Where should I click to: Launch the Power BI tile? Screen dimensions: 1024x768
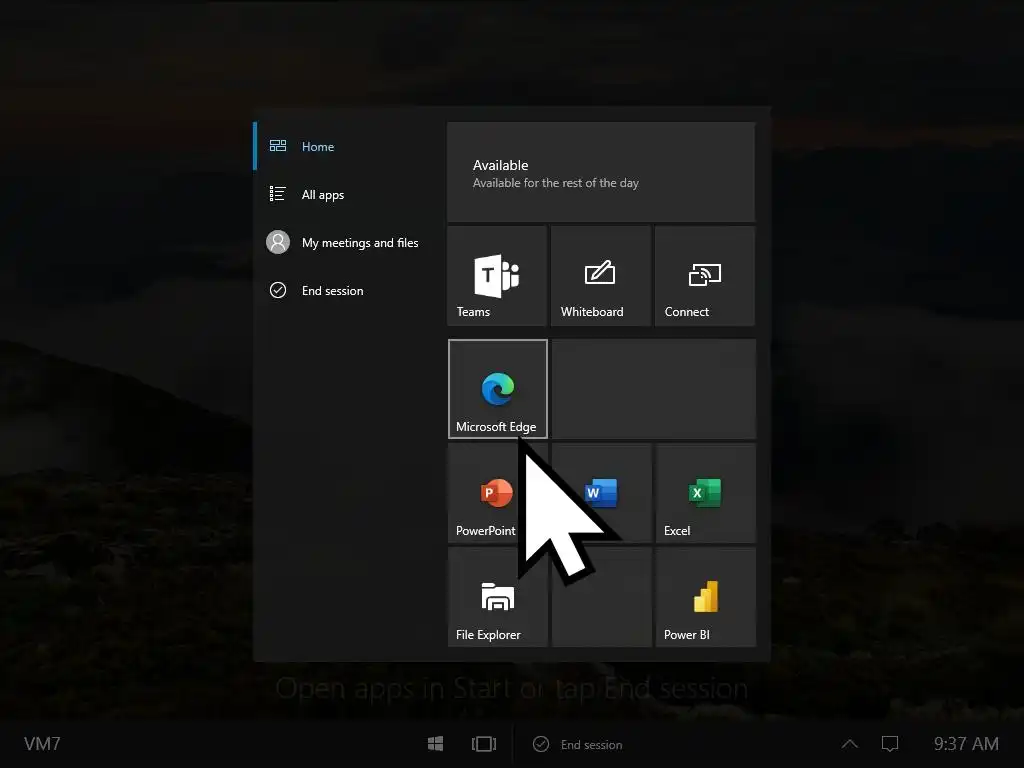[706, 598]
